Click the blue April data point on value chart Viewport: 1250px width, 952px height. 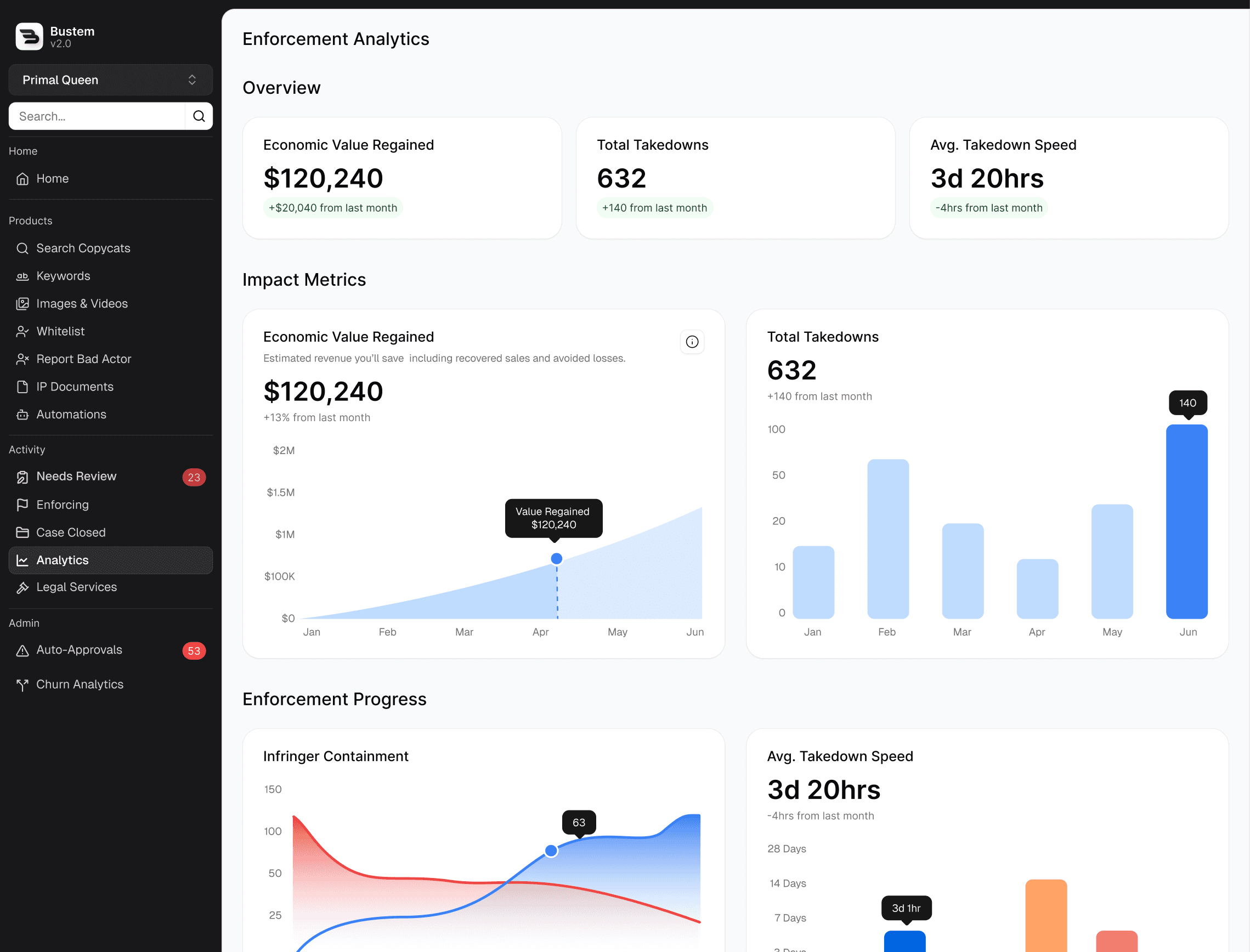(556, 559)
